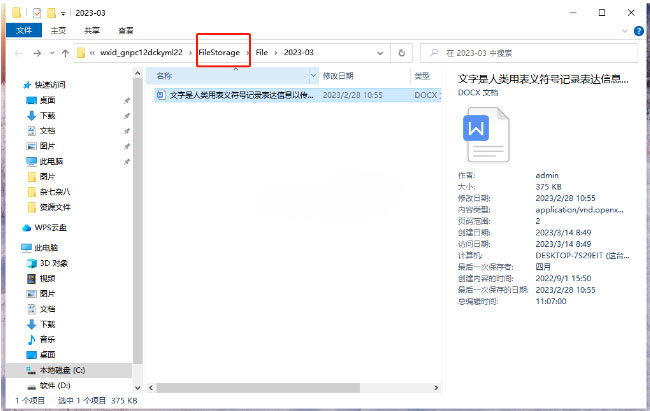The width and height of the screenshot is (650, 411).
Task: Click the author value admin
Action: coord(547,175)
